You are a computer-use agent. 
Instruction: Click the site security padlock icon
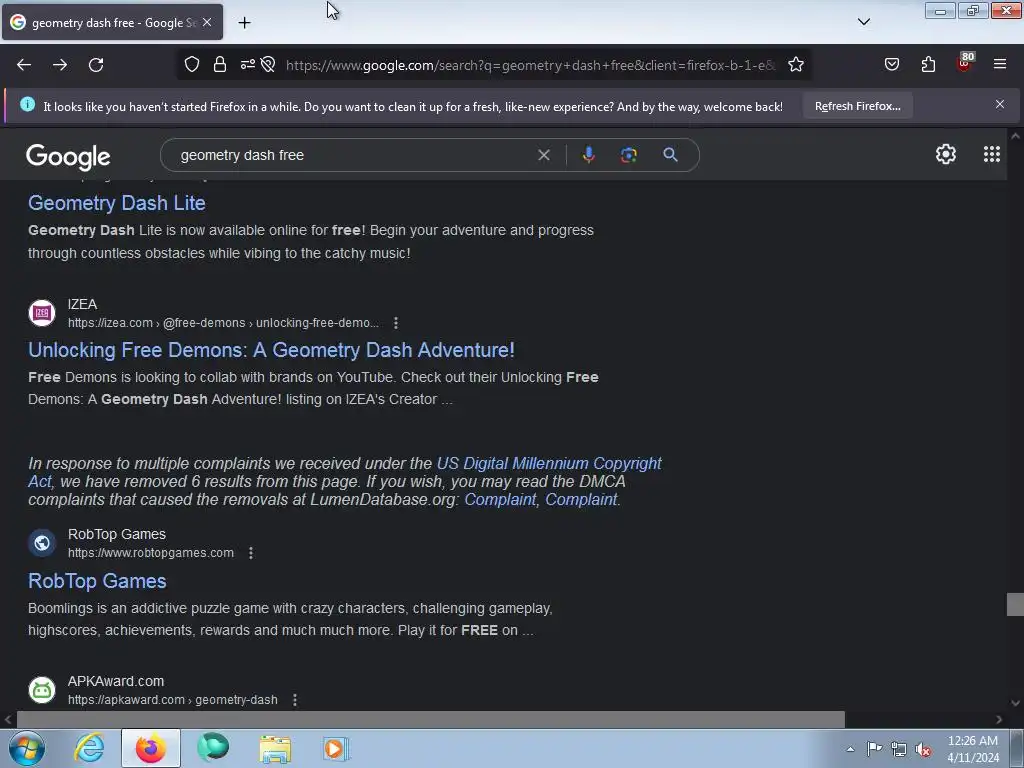[220, 65]
